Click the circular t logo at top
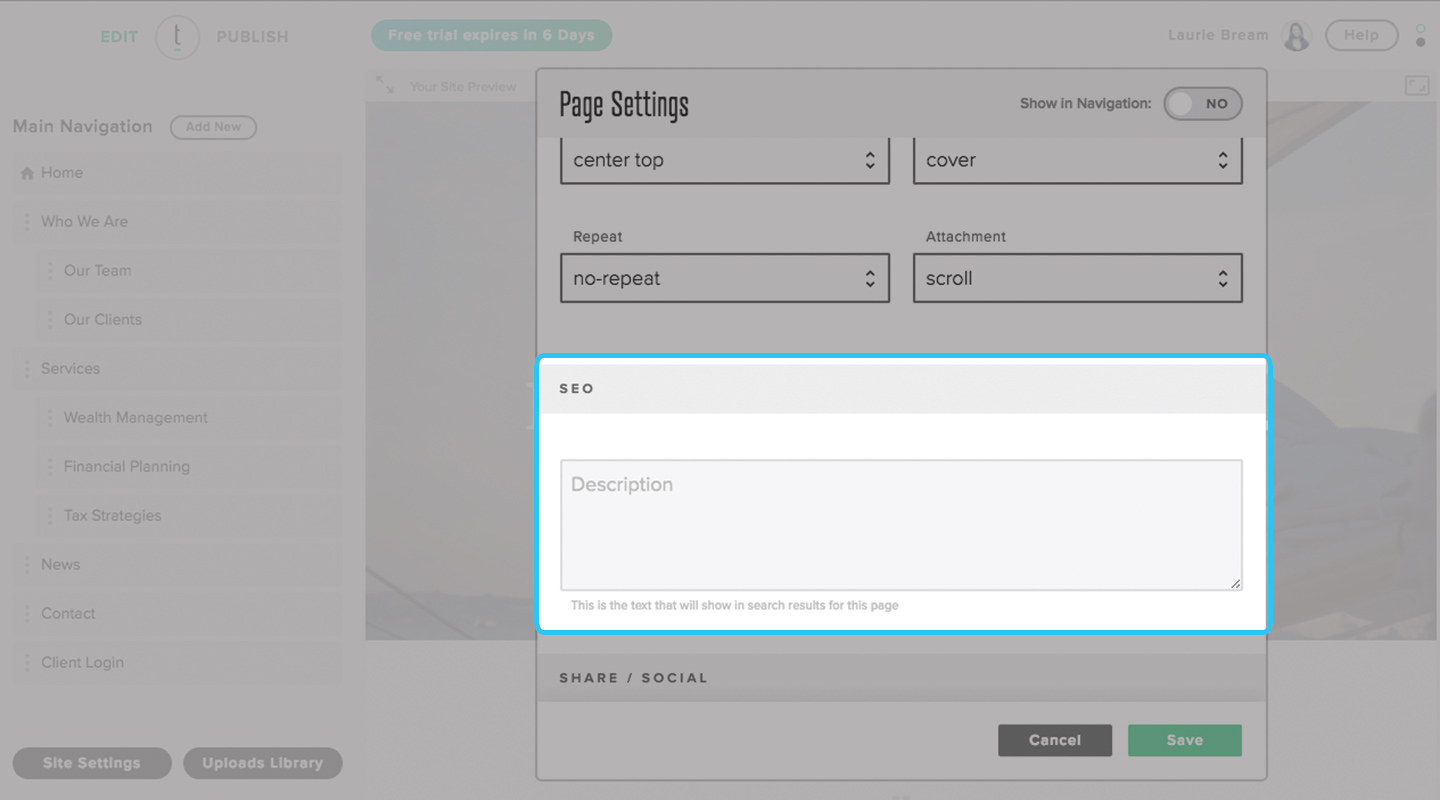Screen dimensions: 1440x800 point(177,36)
